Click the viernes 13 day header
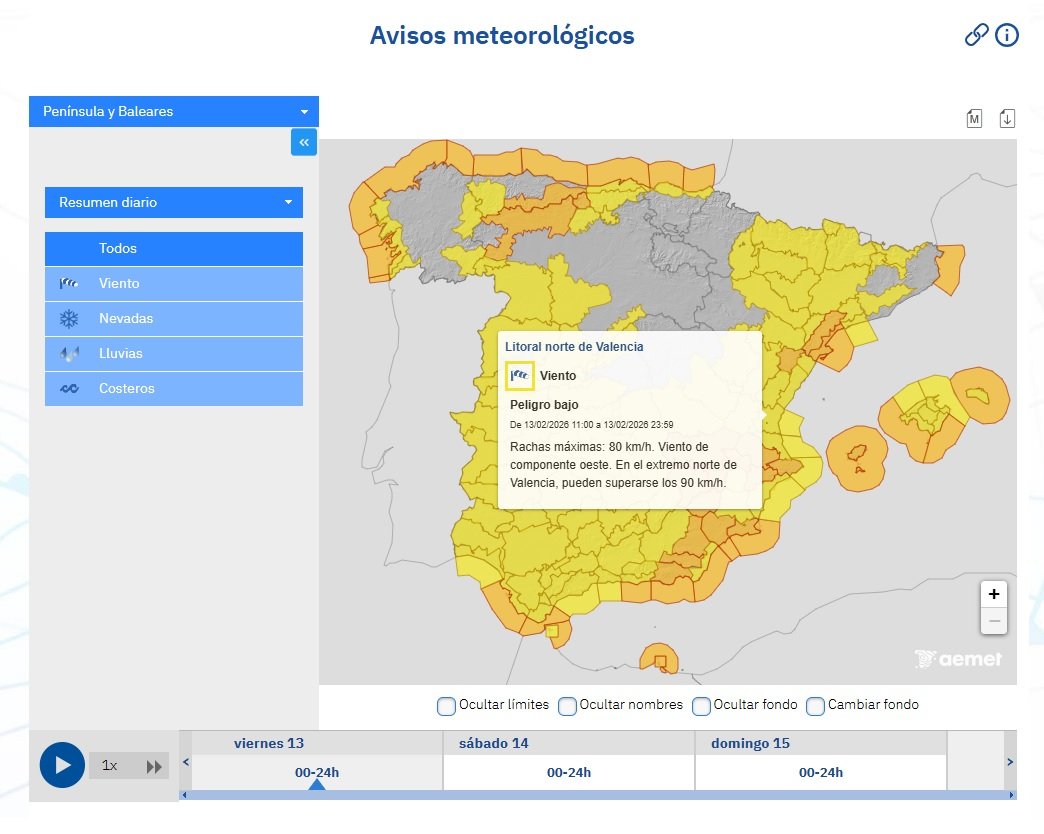Screen dimensions: 1044x834 tap(269, 743)
